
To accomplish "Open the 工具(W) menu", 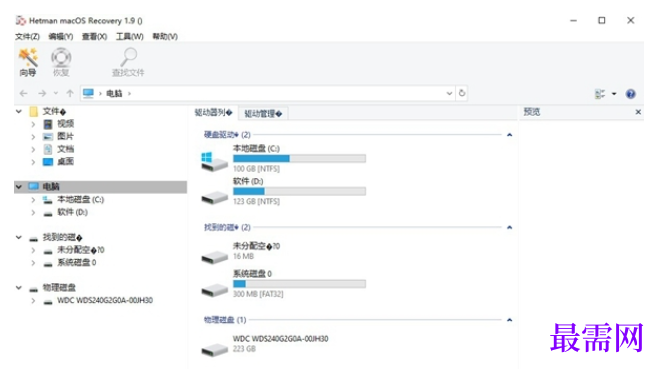I will tap(130, 36).
